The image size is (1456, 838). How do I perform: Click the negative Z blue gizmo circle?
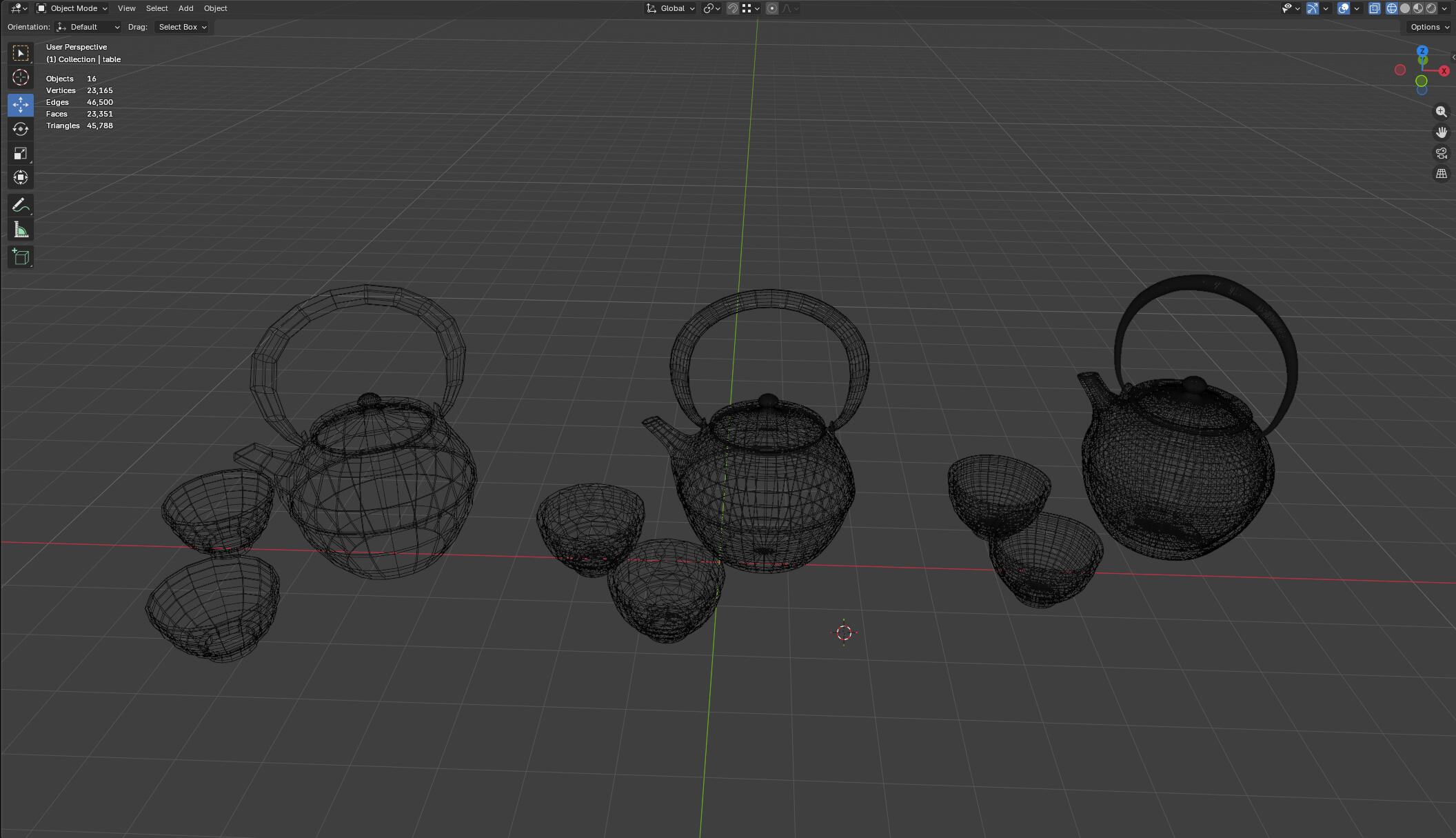1422,90
